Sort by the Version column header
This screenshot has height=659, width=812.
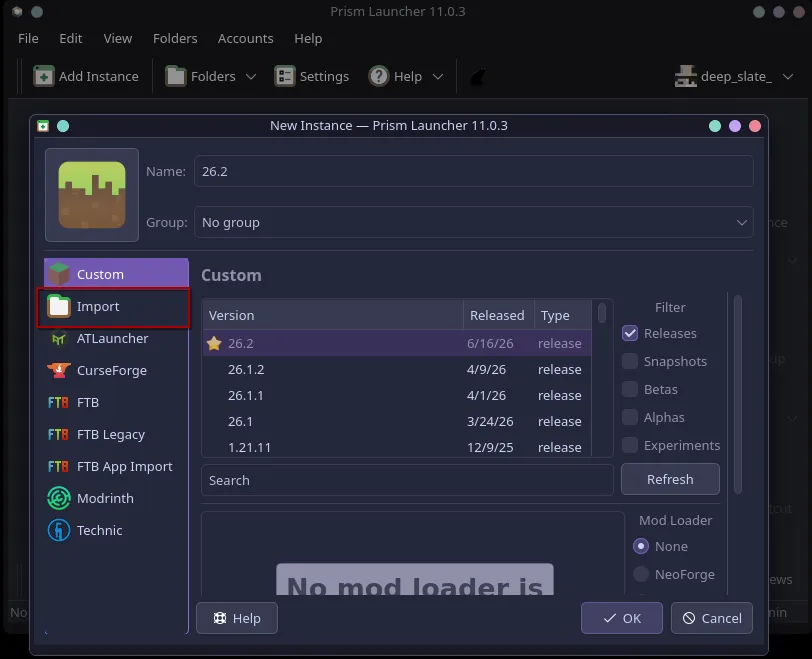333,315
